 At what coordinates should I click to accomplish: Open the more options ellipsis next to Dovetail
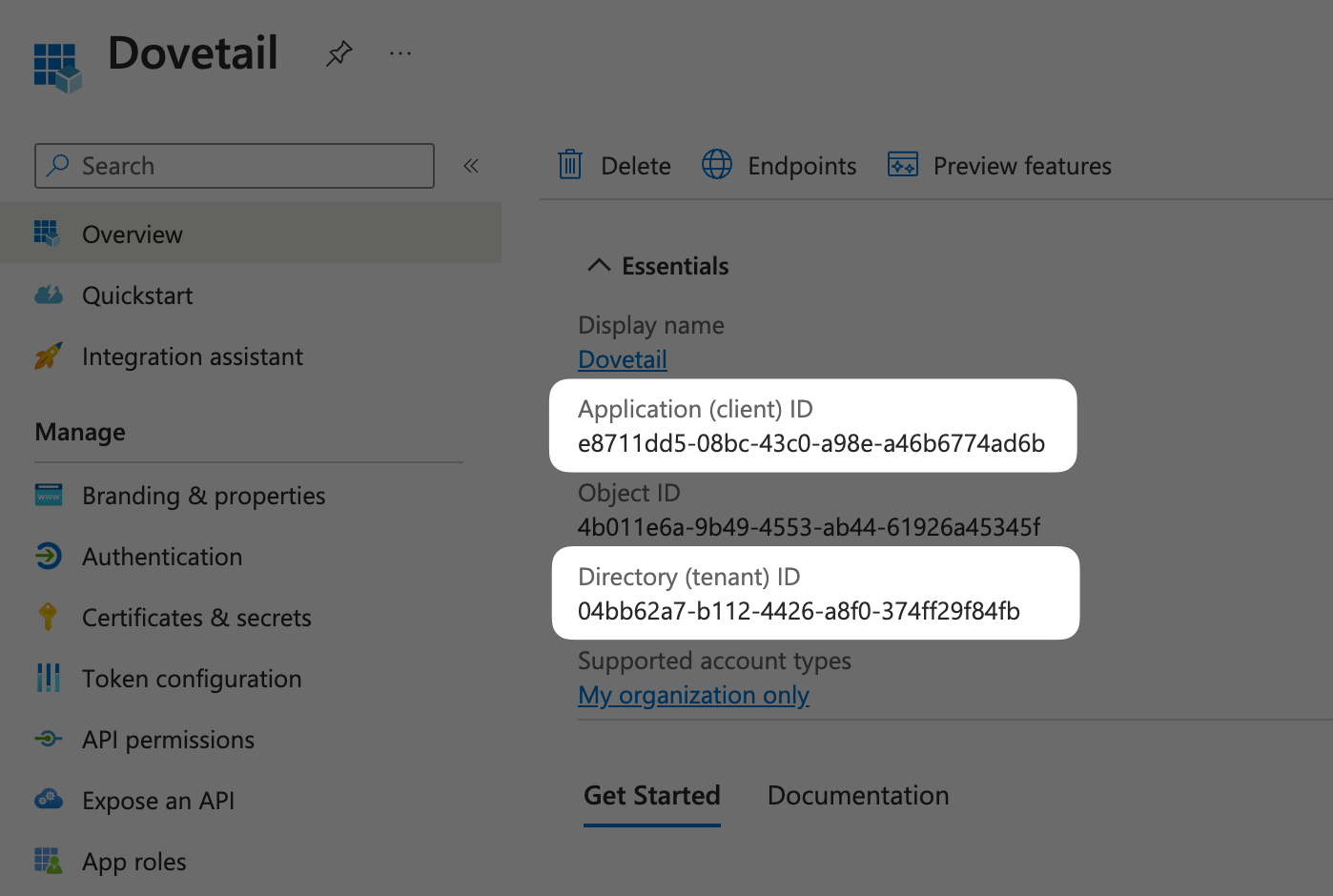[x=400, y=53]
